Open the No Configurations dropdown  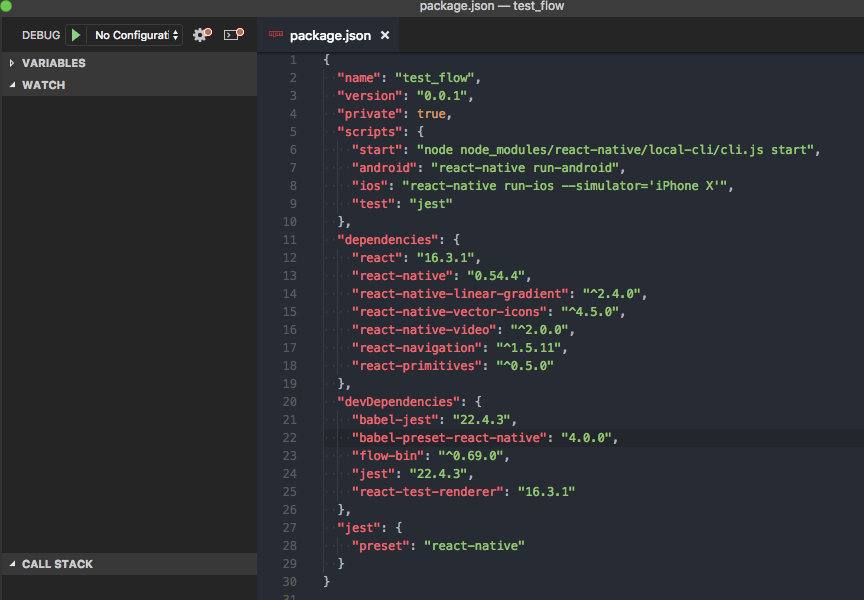[x=131, y=34]
